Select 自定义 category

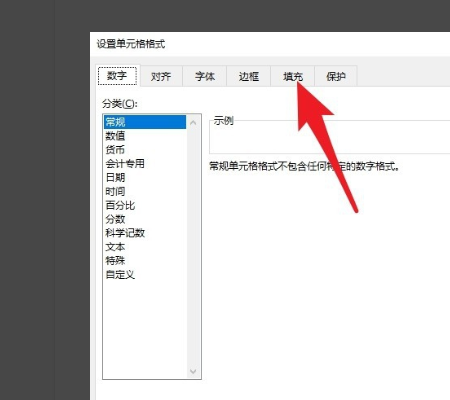(145, 275)
